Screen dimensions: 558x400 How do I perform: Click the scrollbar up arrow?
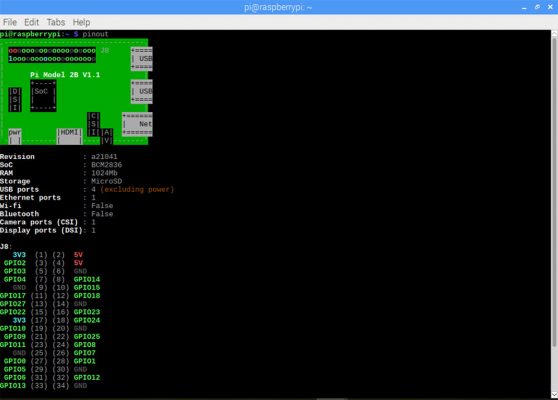click(554, 34)
